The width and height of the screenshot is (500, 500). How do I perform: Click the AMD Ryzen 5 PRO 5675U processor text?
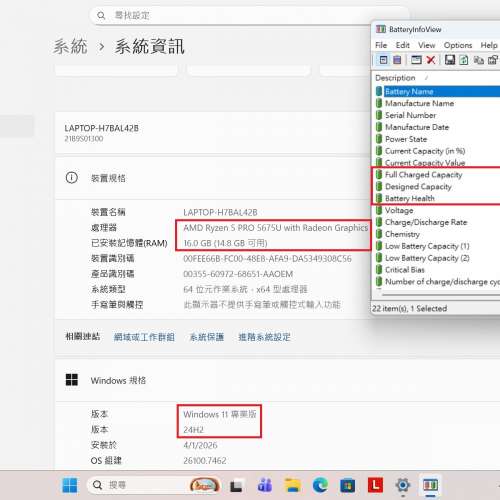(x=275, y=228)
